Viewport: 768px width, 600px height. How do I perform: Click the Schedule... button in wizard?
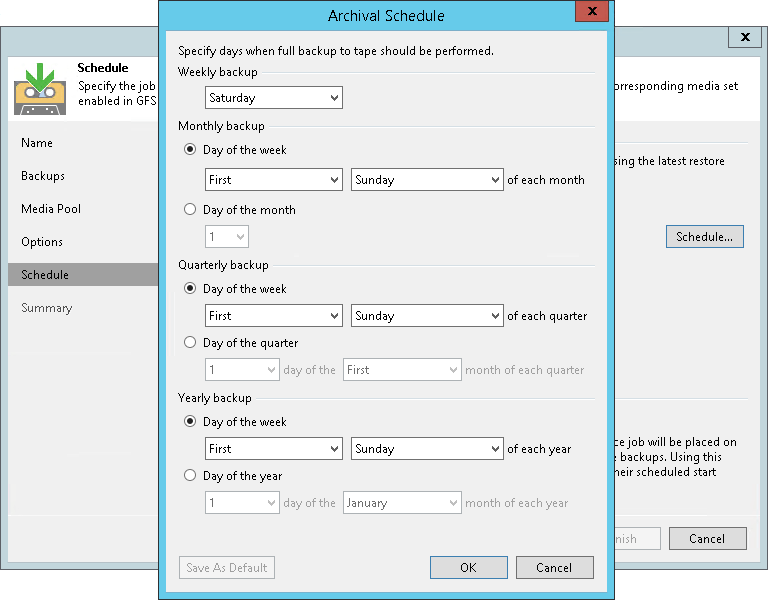[704, 237]
